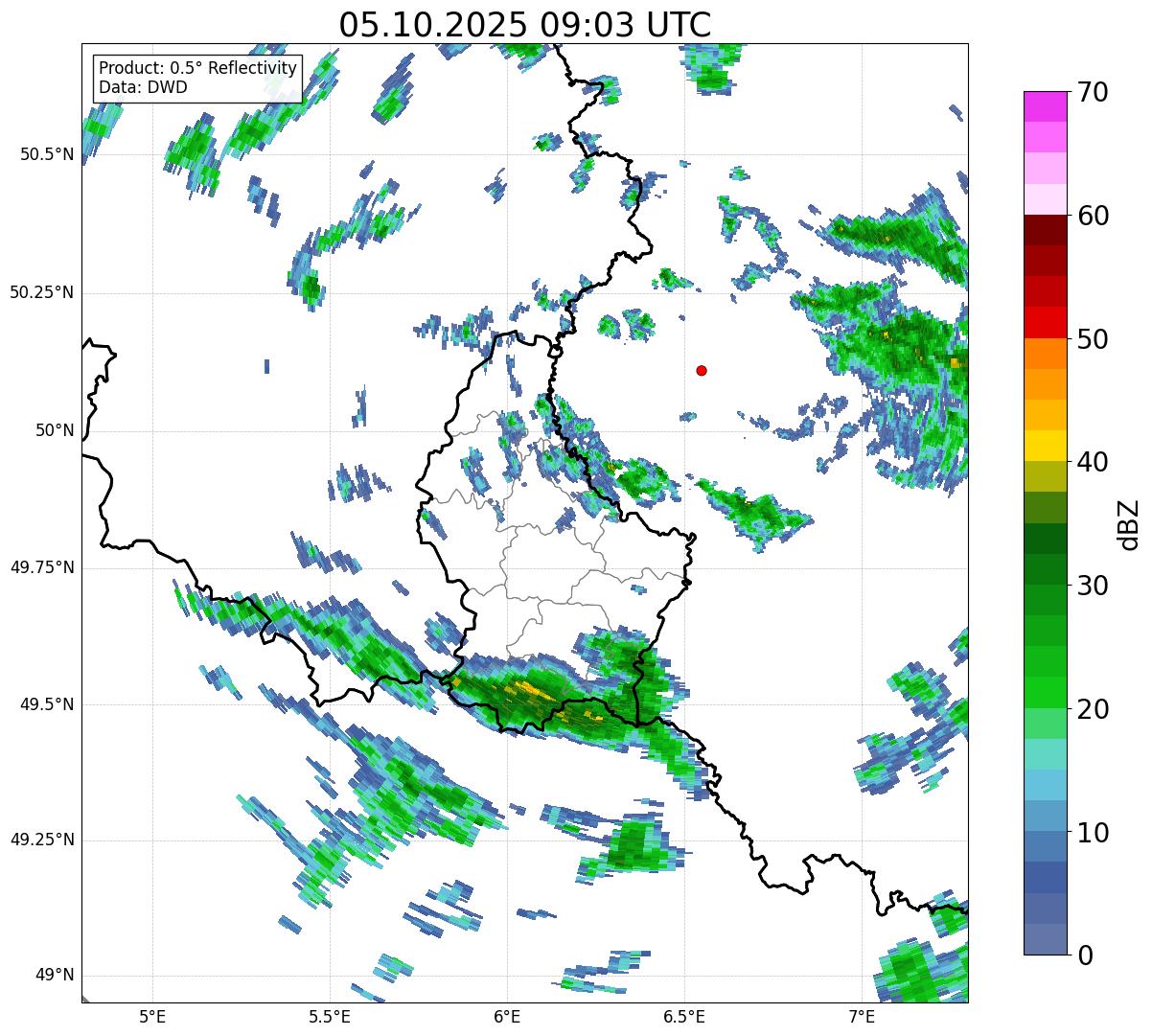The image size is (1152, 1036).
Task: Pick the 6.5°E longitude label
Action: click(x=684, y=1016)
